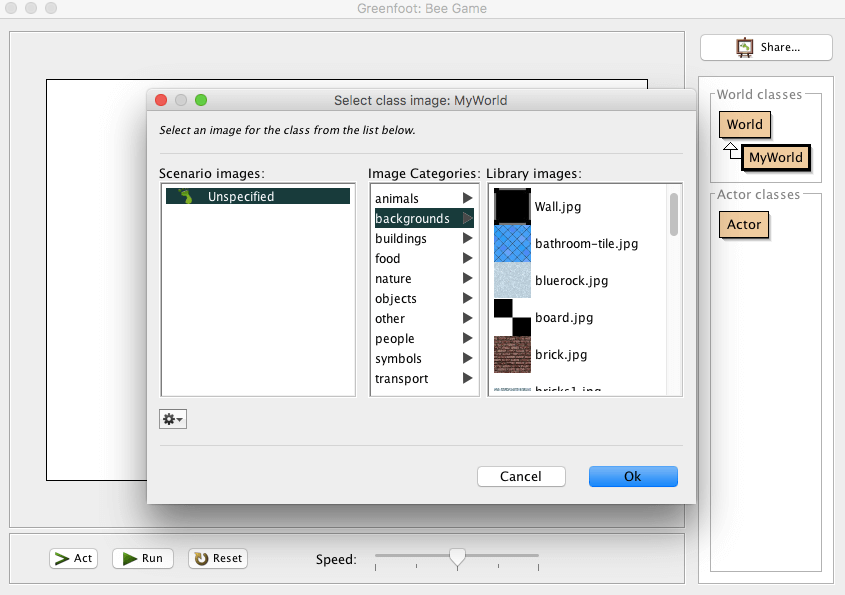Select the bathroom-tile.jpg library image
This screenshot has width=845, height=595.
[512, 243]
